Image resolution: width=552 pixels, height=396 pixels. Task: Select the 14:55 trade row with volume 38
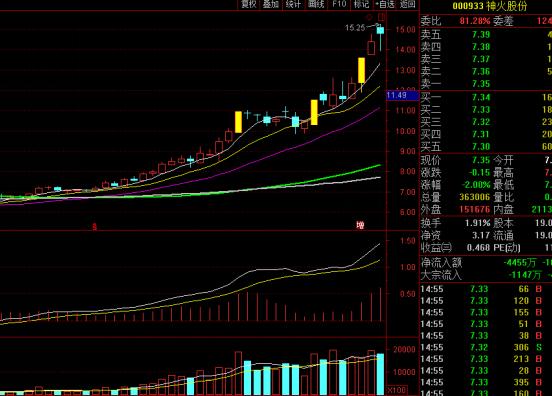pyautogui.click(x=486, y=335)
